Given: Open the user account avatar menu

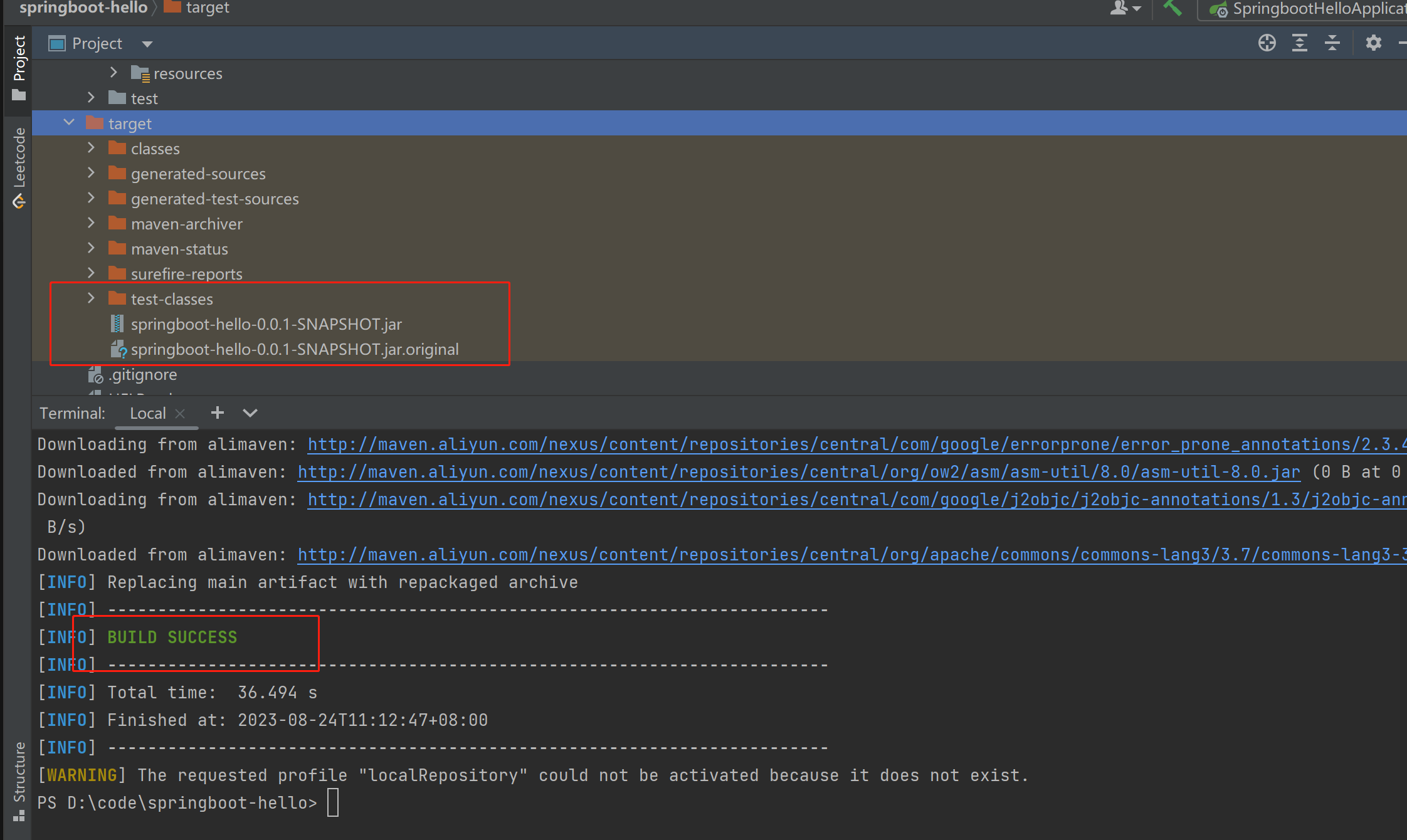Looking at the screenshot, I should pyautogui.click(x=1125, y=8).
